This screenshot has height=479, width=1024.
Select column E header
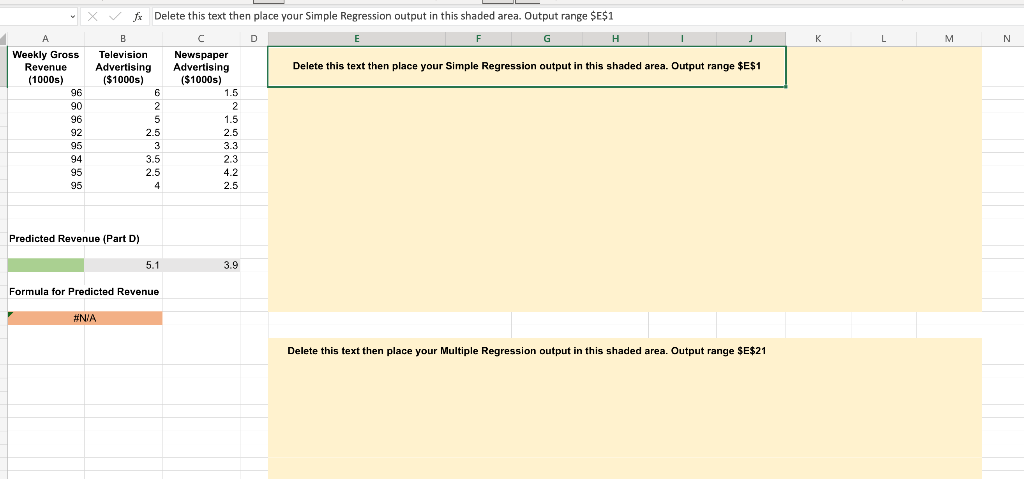pos(357,39)
